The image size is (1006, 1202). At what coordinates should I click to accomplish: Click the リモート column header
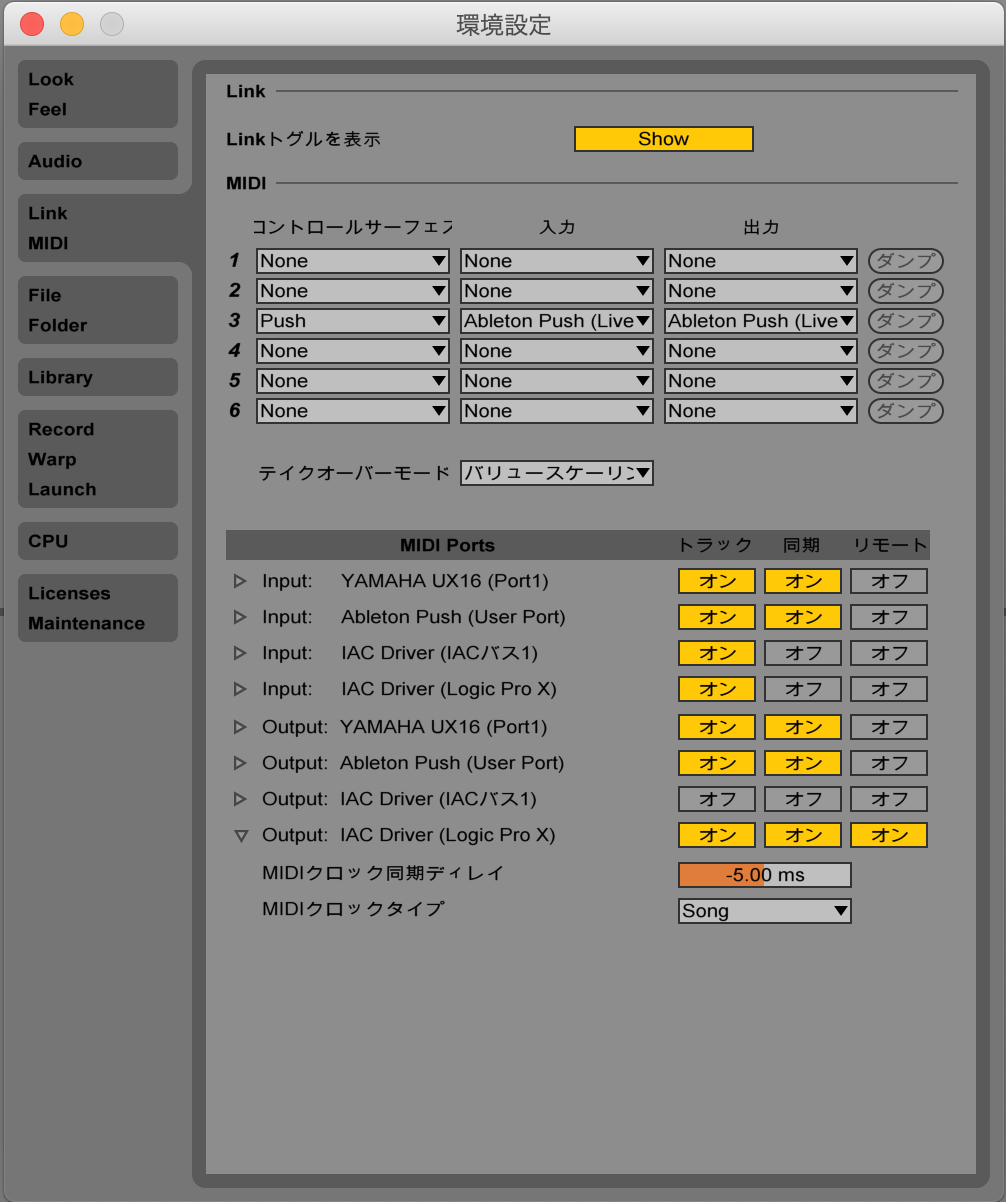coord(890,545)
